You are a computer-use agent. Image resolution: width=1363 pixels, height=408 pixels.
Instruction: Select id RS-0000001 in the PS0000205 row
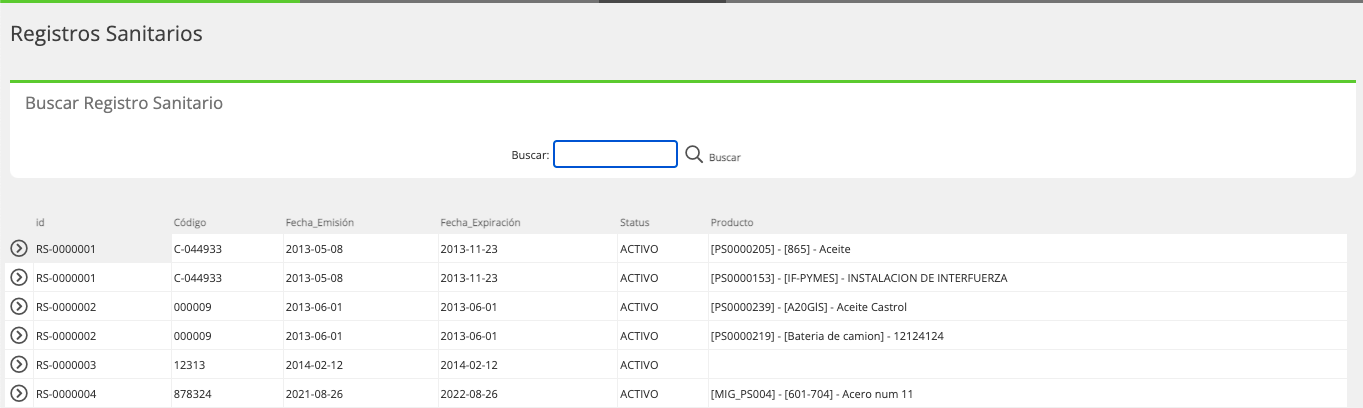click(66, 249)
